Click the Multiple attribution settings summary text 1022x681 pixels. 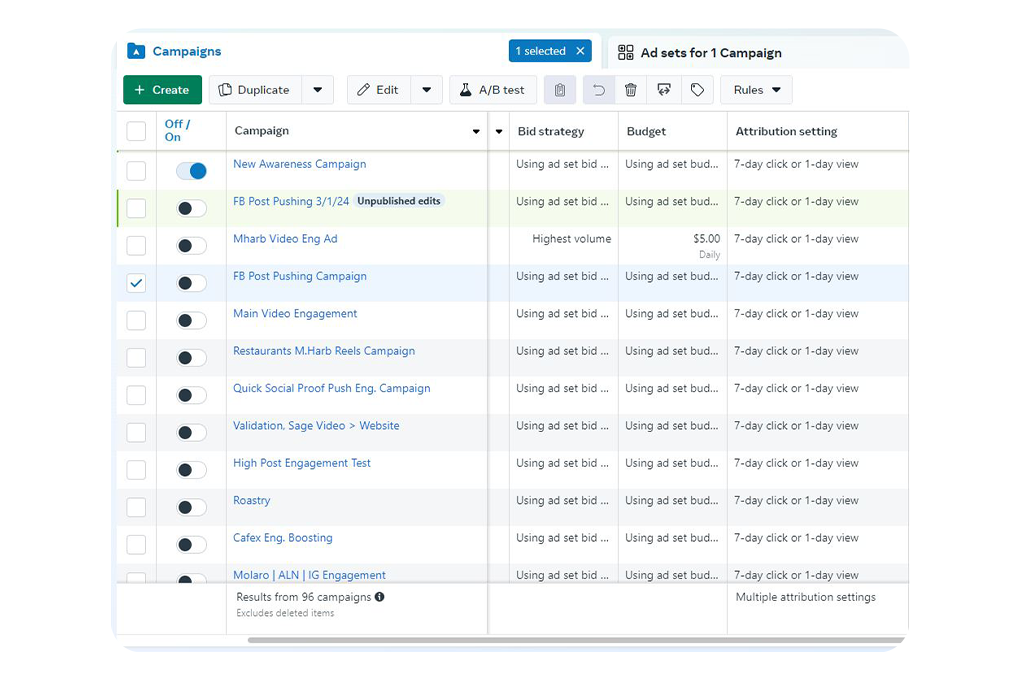pos(806,597)
